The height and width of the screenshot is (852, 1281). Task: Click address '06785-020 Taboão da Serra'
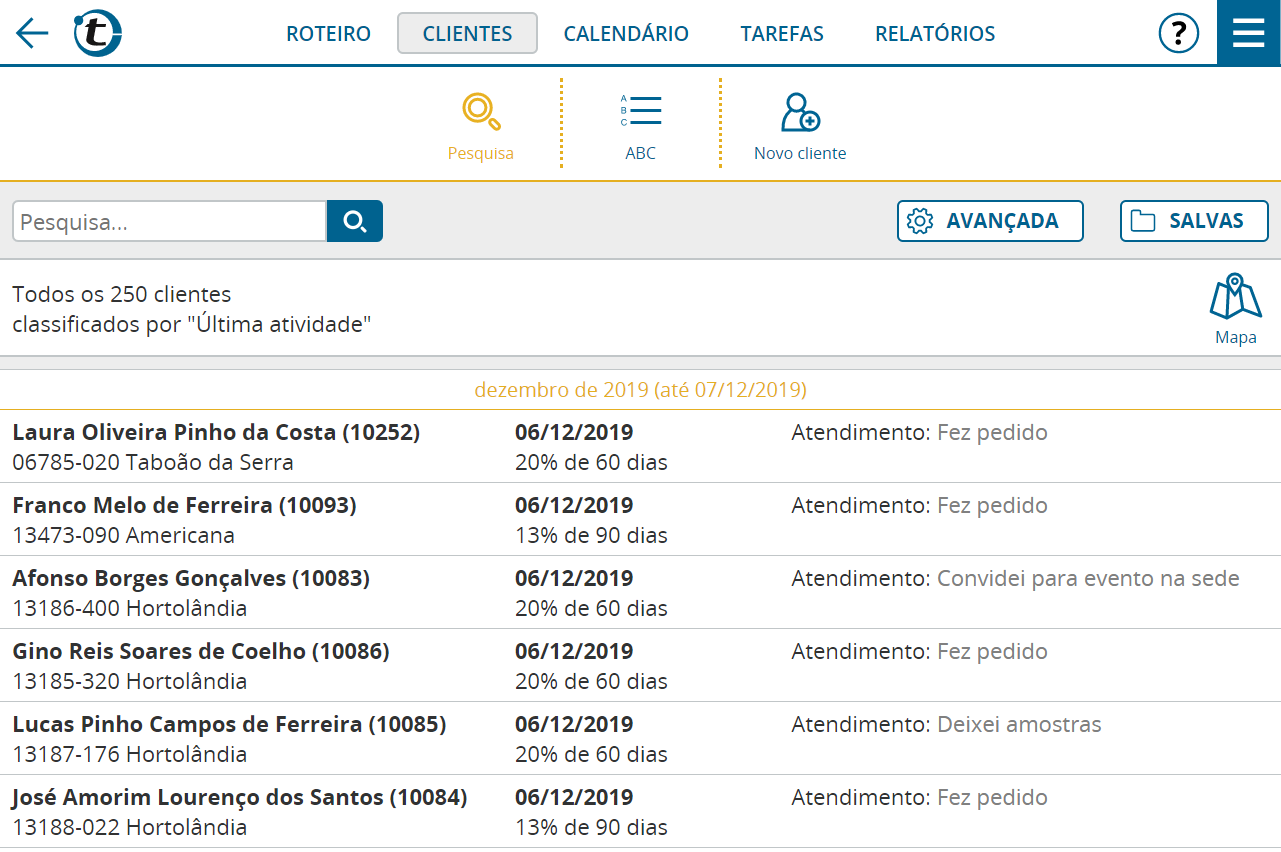coord(153,462)
